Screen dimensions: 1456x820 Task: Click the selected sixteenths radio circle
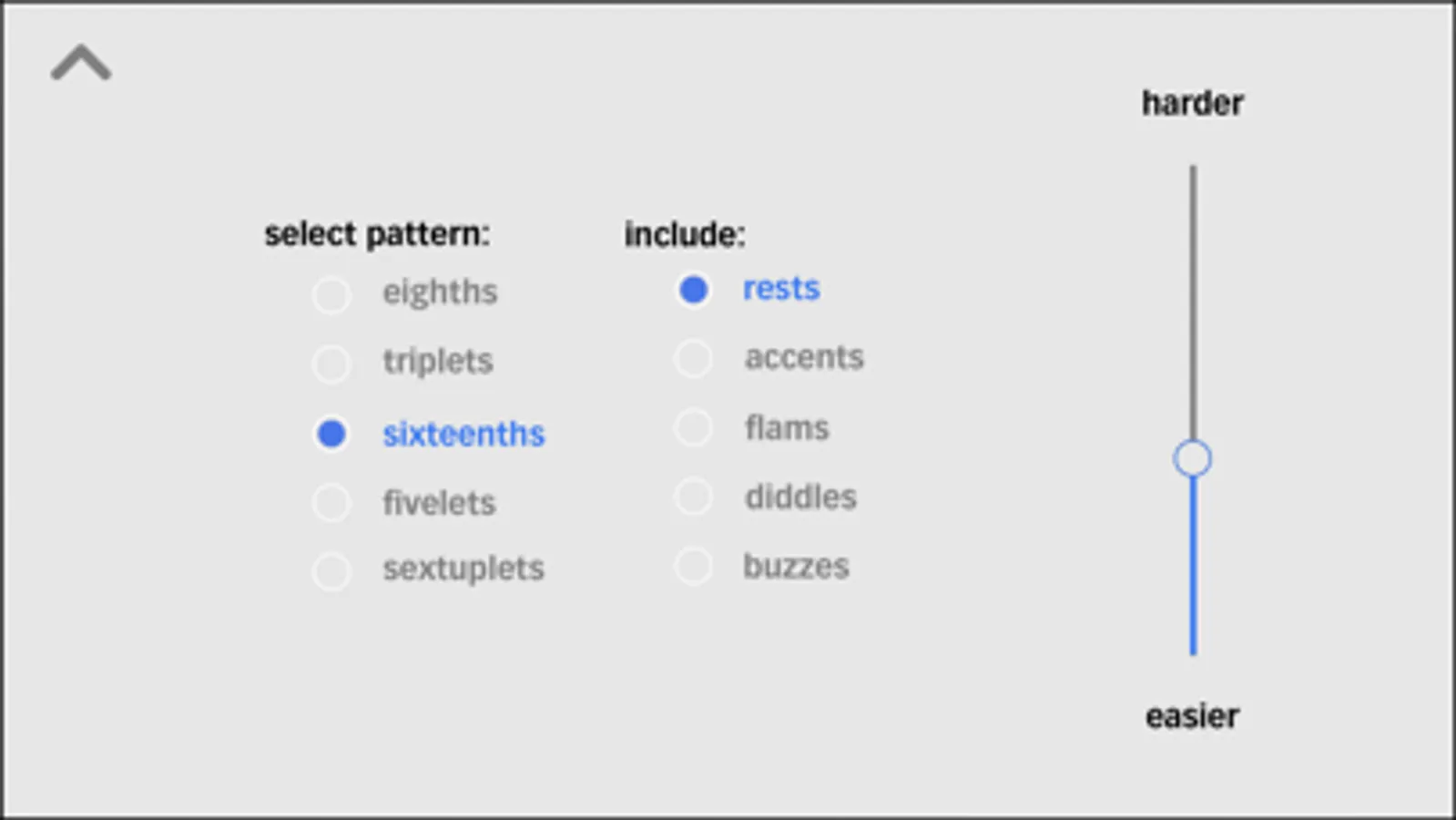(331, 434)
